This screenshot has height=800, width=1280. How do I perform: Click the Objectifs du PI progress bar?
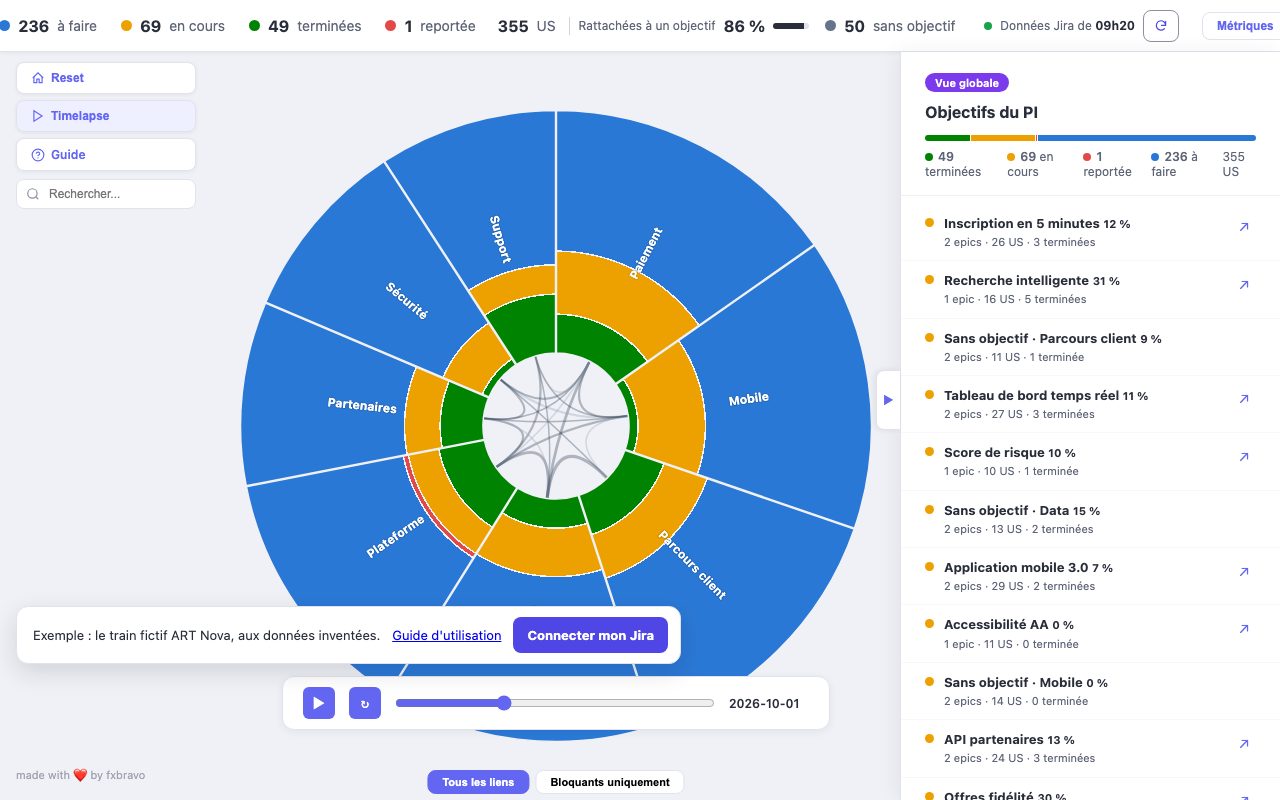click(x=1090, y=138)
